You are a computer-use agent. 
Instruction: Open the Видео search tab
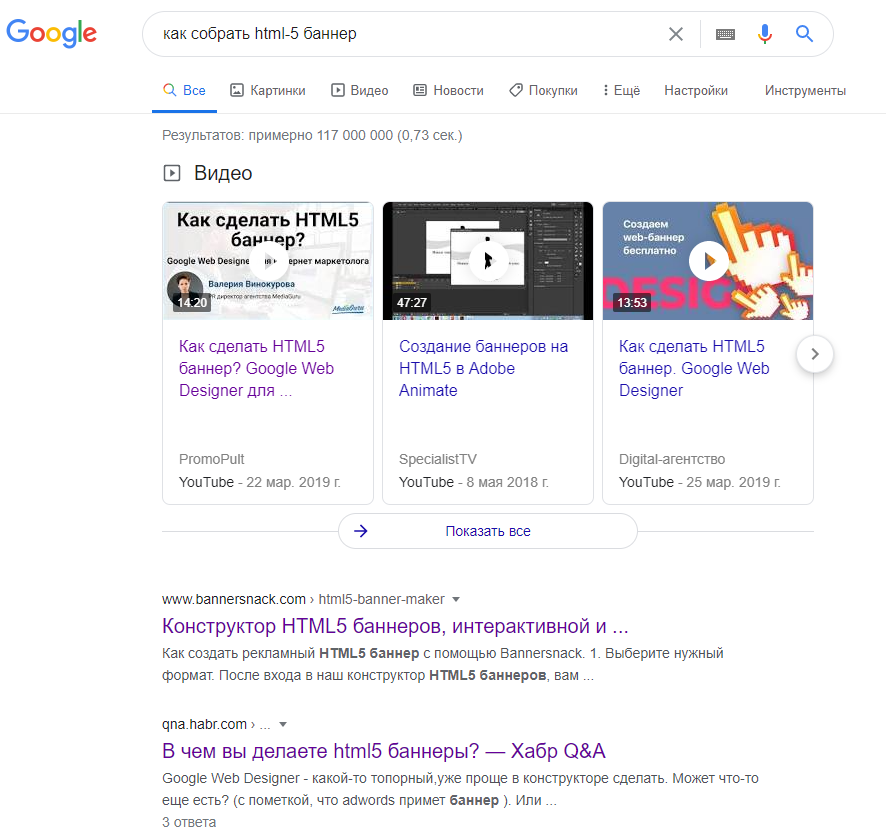click(x=360, y=90)
